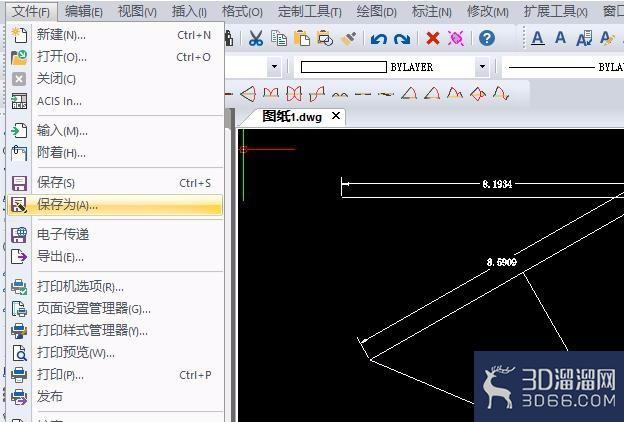624x422 pixels.
Task: Click the underlined A text style icon
Action: (x=538, y=39)
